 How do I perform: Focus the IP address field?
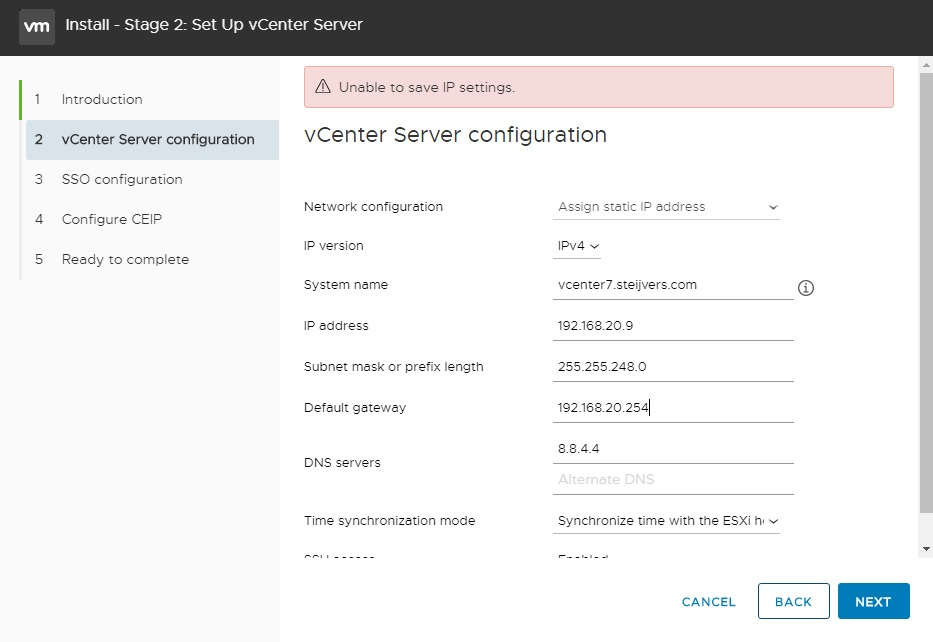coord(673,326)
